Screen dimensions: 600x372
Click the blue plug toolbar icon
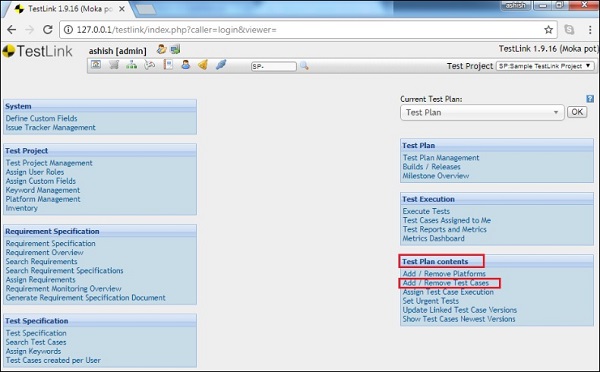(x=221, y=65)
